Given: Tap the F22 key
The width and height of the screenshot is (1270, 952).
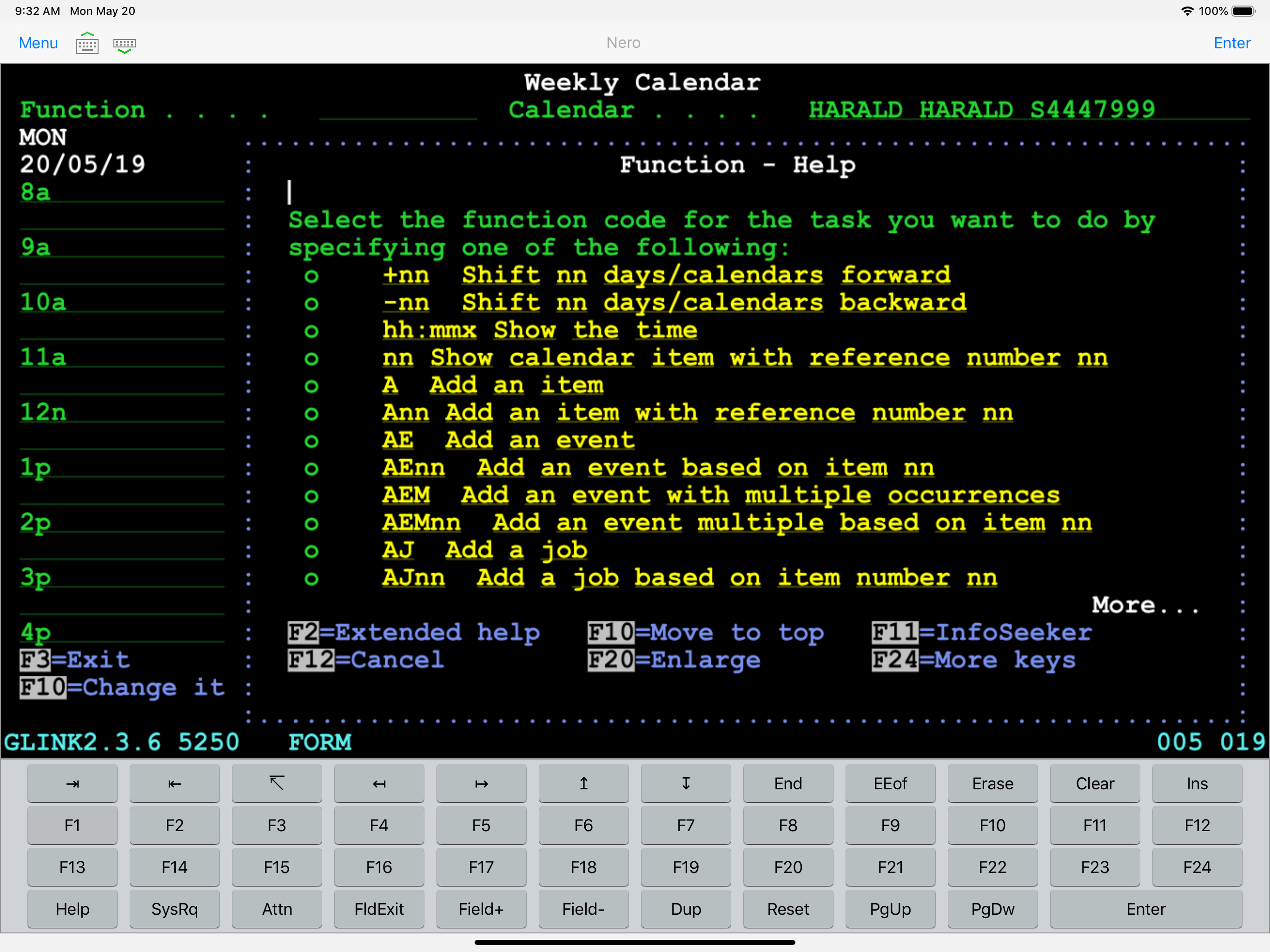Looking at the screenshot, I should click(x=992, y=867).
